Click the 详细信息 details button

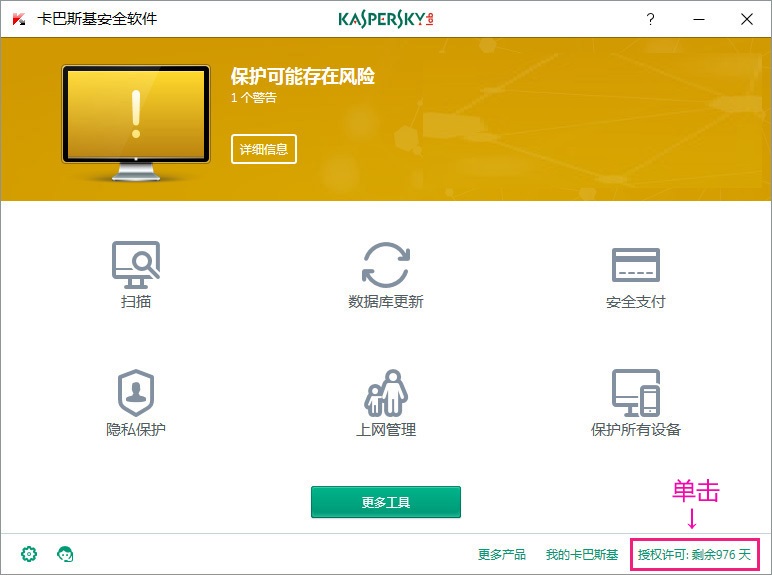[264, 149]
